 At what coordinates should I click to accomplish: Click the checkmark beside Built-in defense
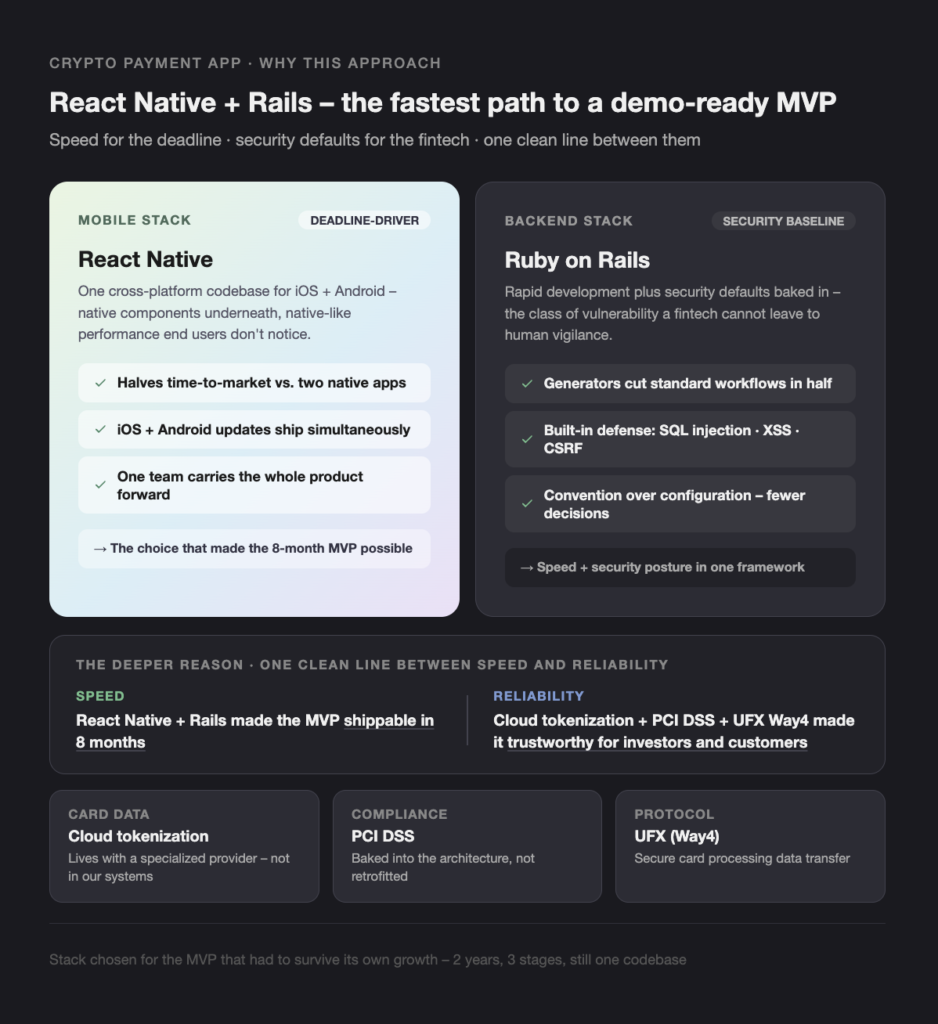click(x=526, y=439)
